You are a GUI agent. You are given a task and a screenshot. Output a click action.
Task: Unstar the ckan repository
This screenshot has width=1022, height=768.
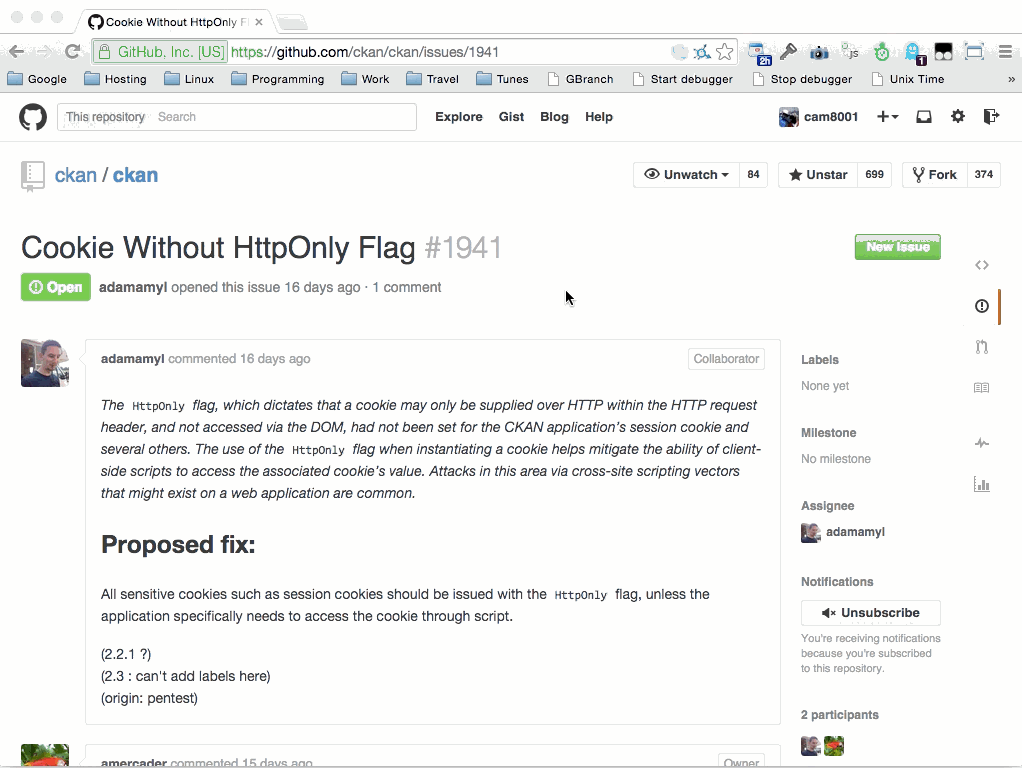click(x=817, y=175)
